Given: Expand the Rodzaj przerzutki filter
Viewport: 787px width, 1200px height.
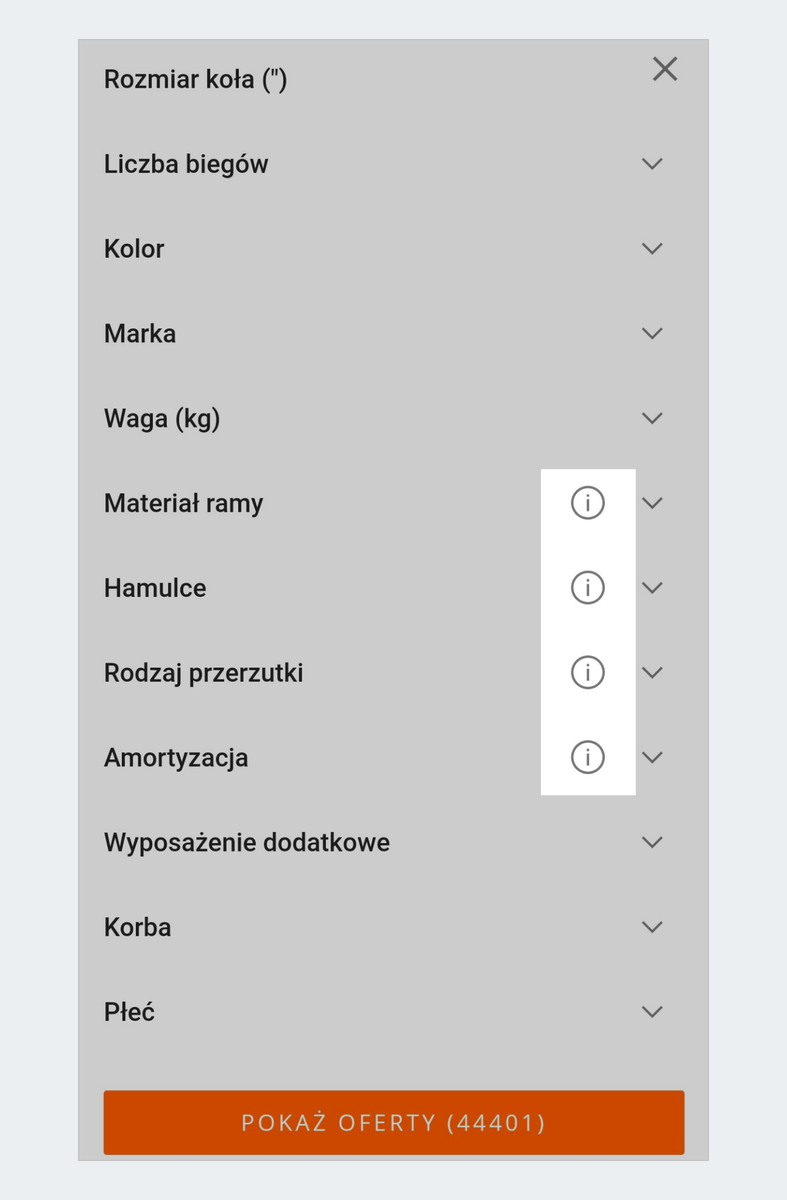Looking at the screenshot, I should click(x=652, y=673).
